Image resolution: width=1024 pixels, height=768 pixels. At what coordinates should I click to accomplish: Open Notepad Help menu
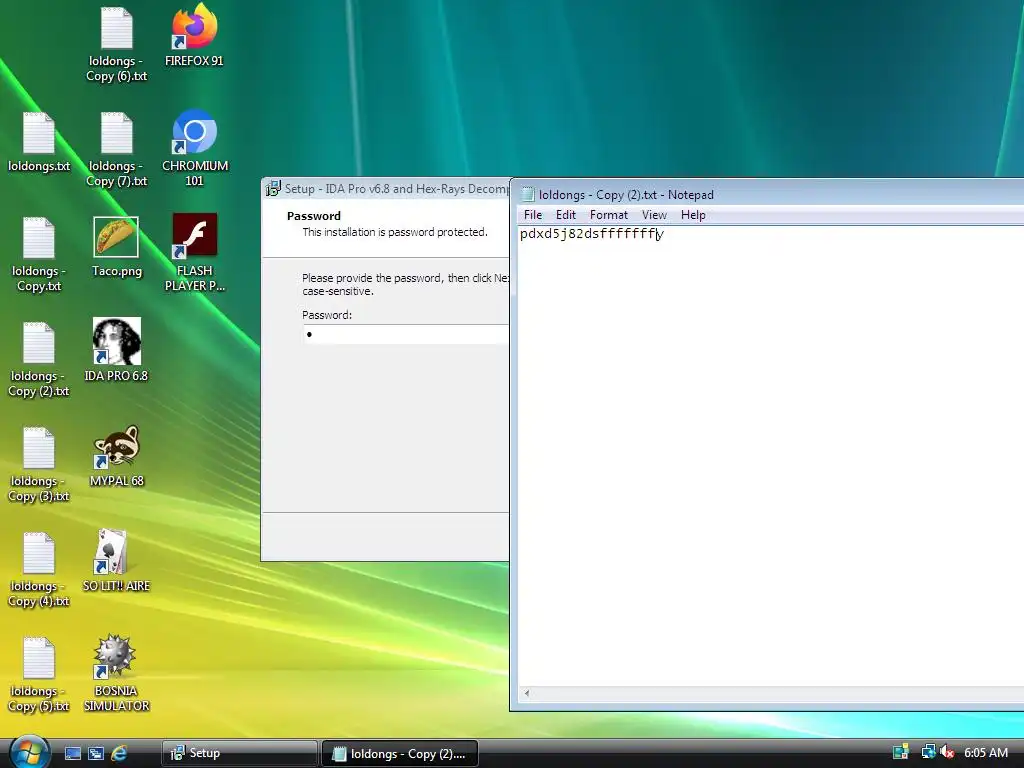693,215
